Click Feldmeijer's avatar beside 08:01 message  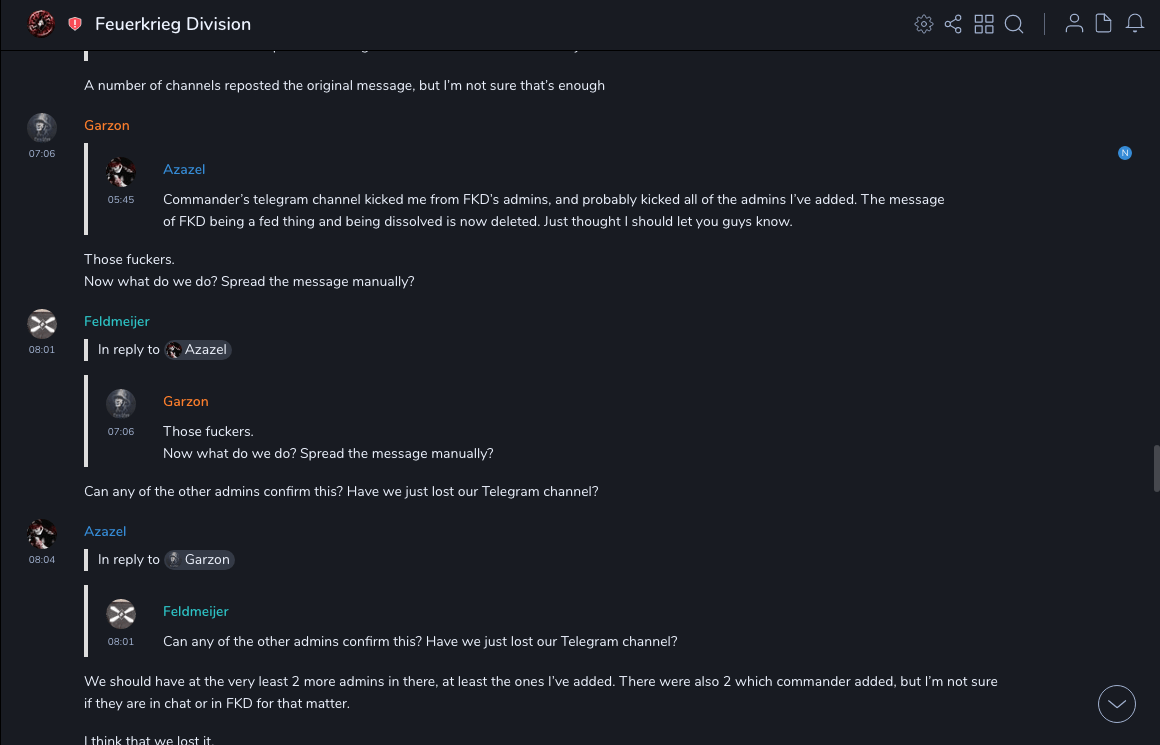41,323
